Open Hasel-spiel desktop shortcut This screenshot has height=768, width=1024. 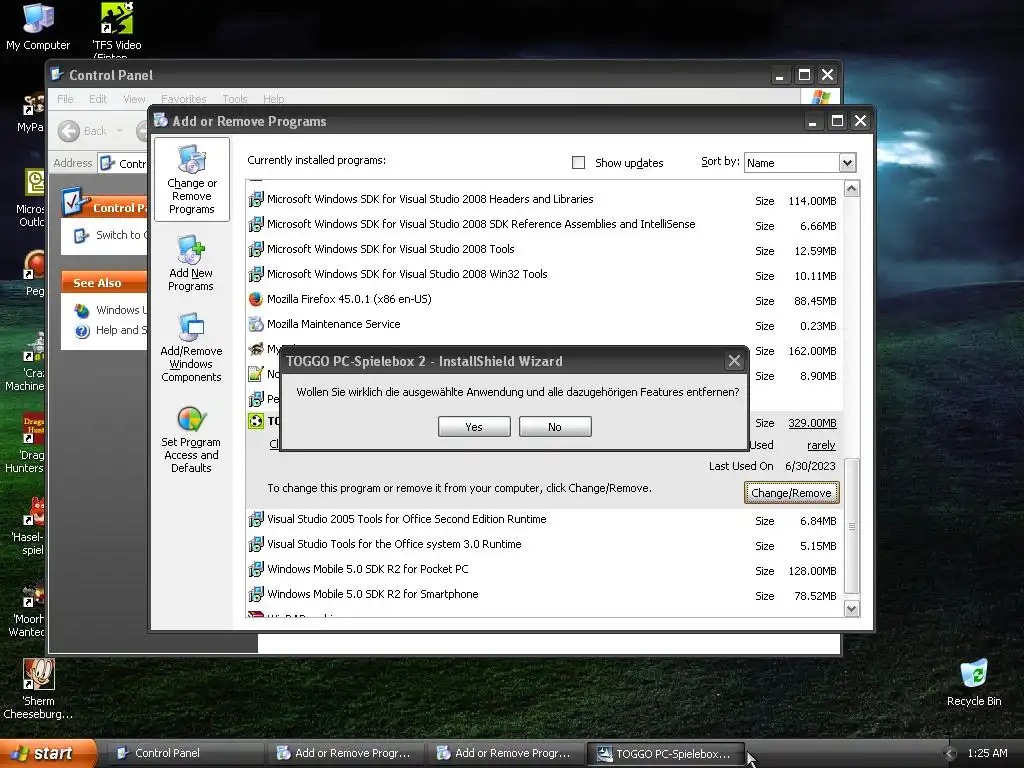click(x=29, y=526)
